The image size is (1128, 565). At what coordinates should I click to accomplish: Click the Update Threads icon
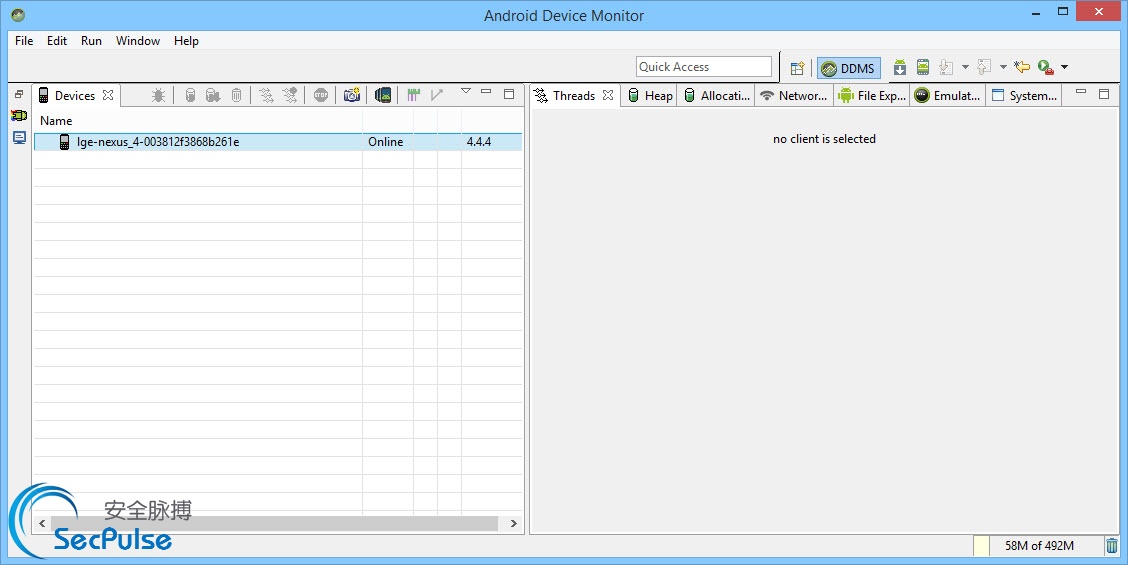click(x=266, y=95)
